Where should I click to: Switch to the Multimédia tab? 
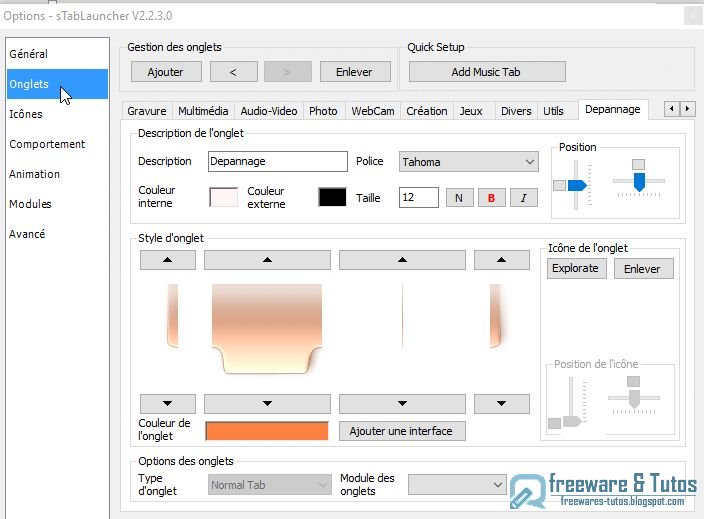pos(203,111)
